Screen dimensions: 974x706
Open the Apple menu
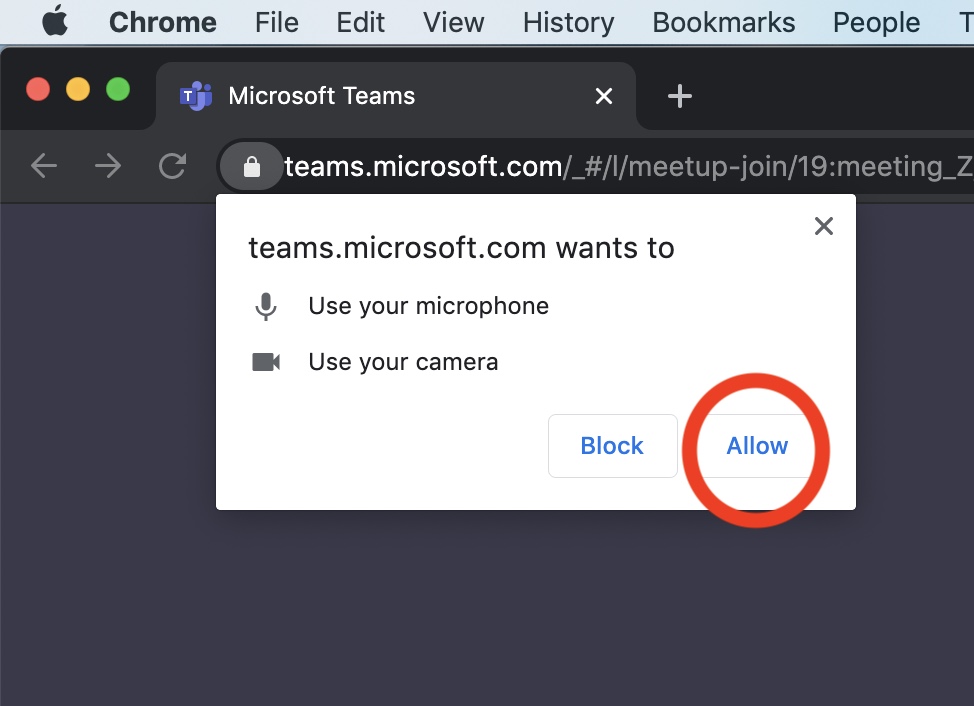coord(55,22)
